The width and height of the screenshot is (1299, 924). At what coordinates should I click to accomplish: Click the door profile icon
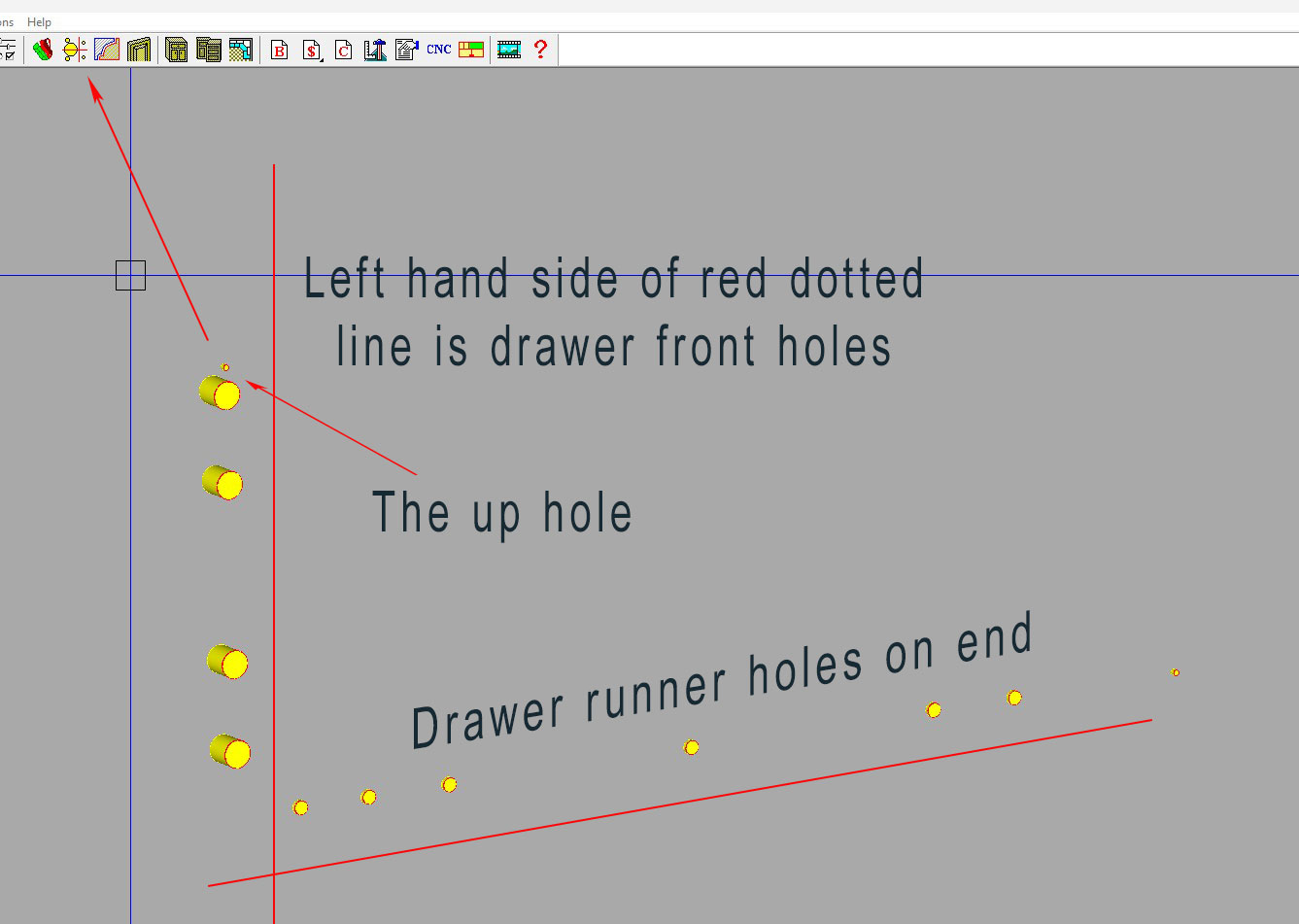(x=139, y=50)
